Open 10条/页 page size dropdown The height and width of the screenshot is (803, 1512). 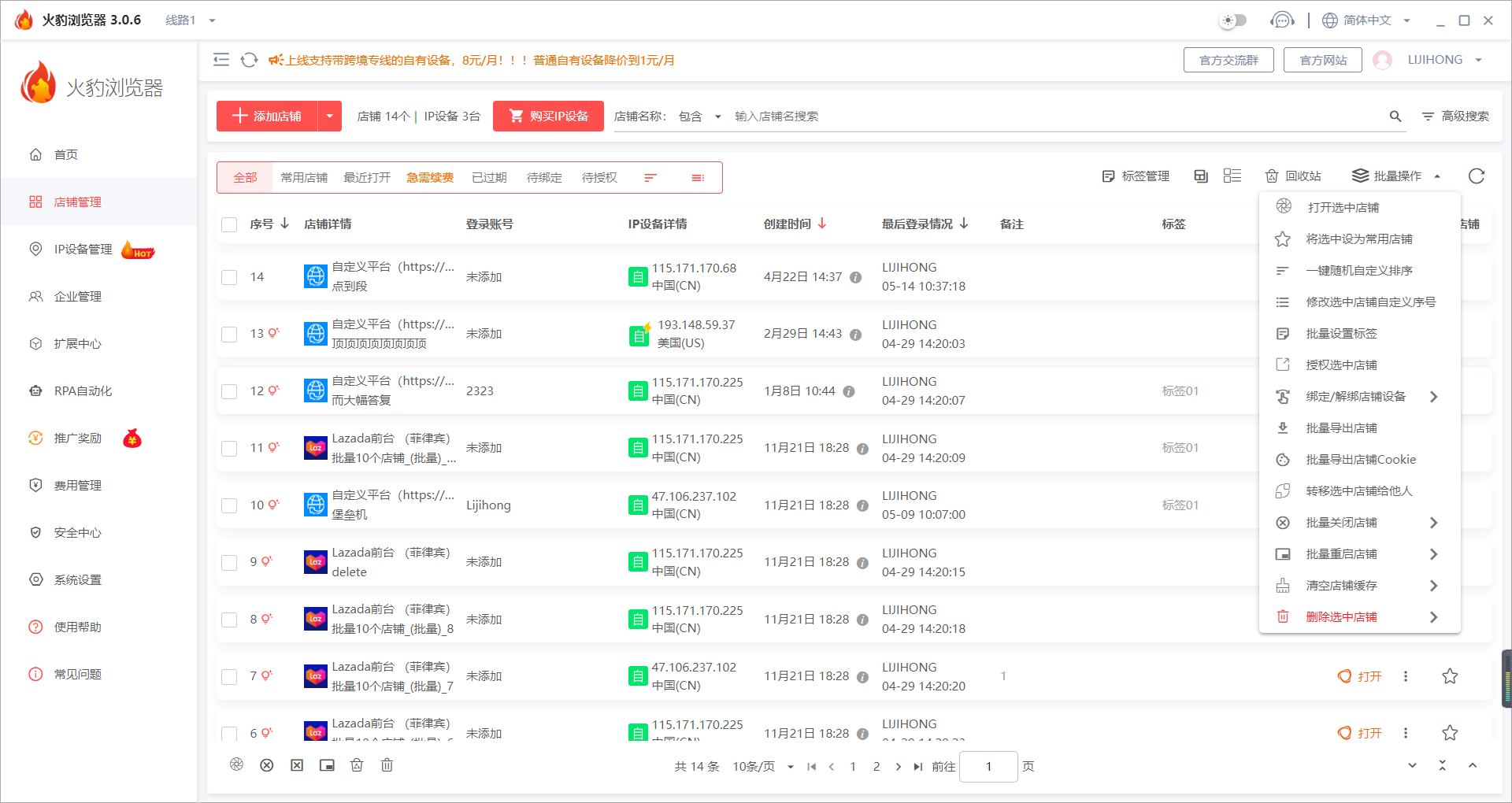[763, 767]
